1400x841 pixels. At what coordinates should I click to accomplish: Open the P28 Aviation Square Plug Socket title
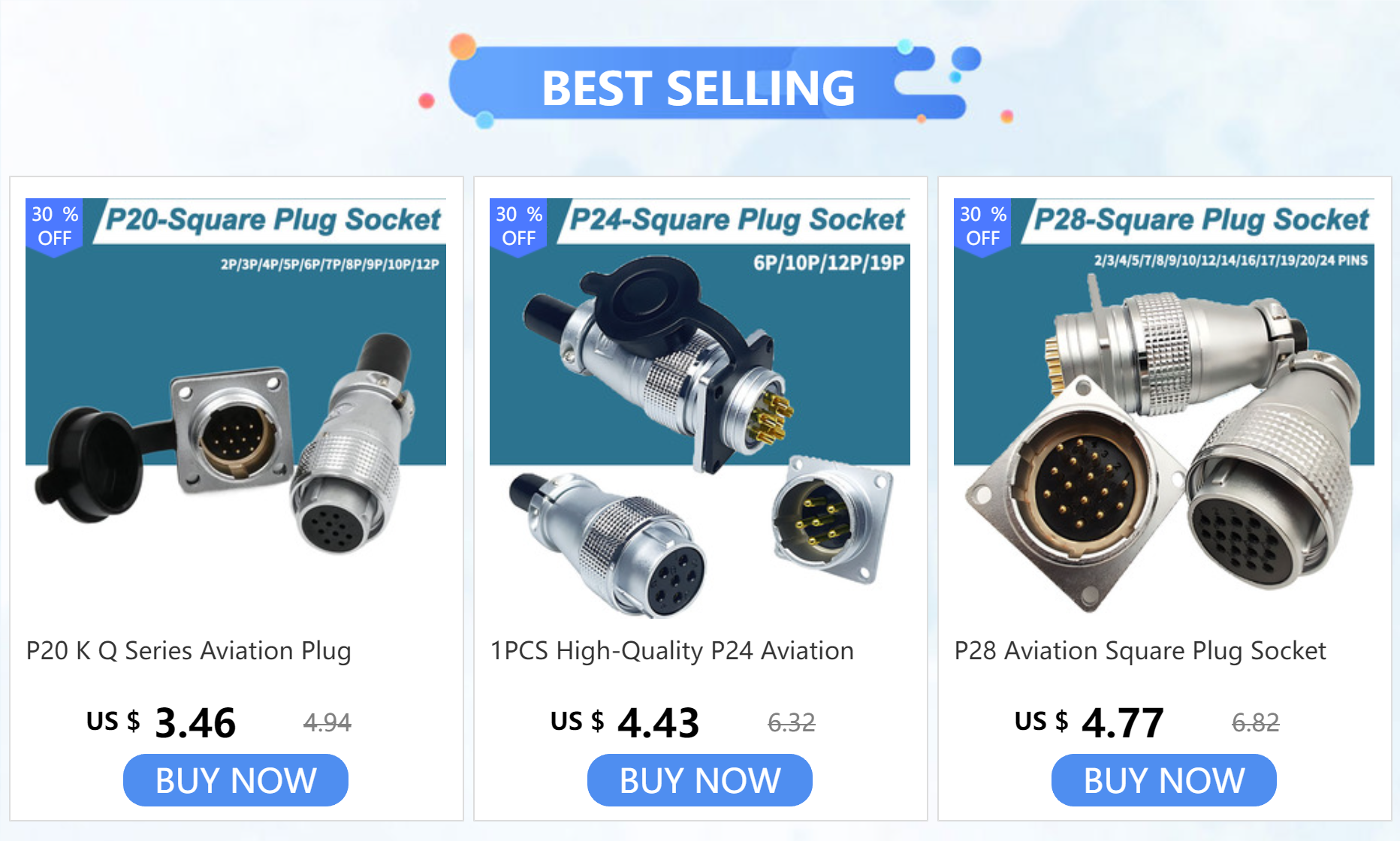[1140, 650]
